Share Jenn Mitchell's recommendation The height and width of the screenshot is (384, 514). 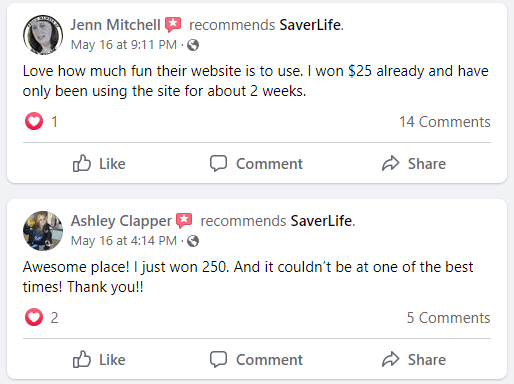(x=414, y=163)
